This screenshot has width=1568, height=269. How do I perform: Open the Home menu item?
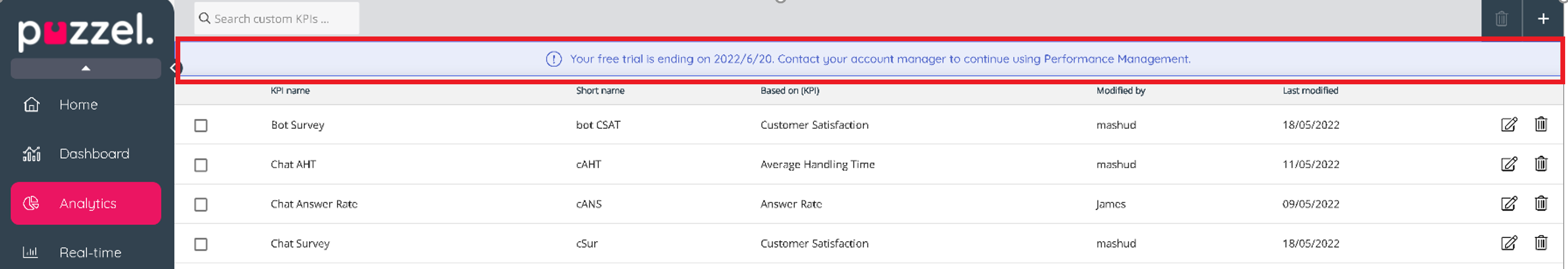(78, 105)
